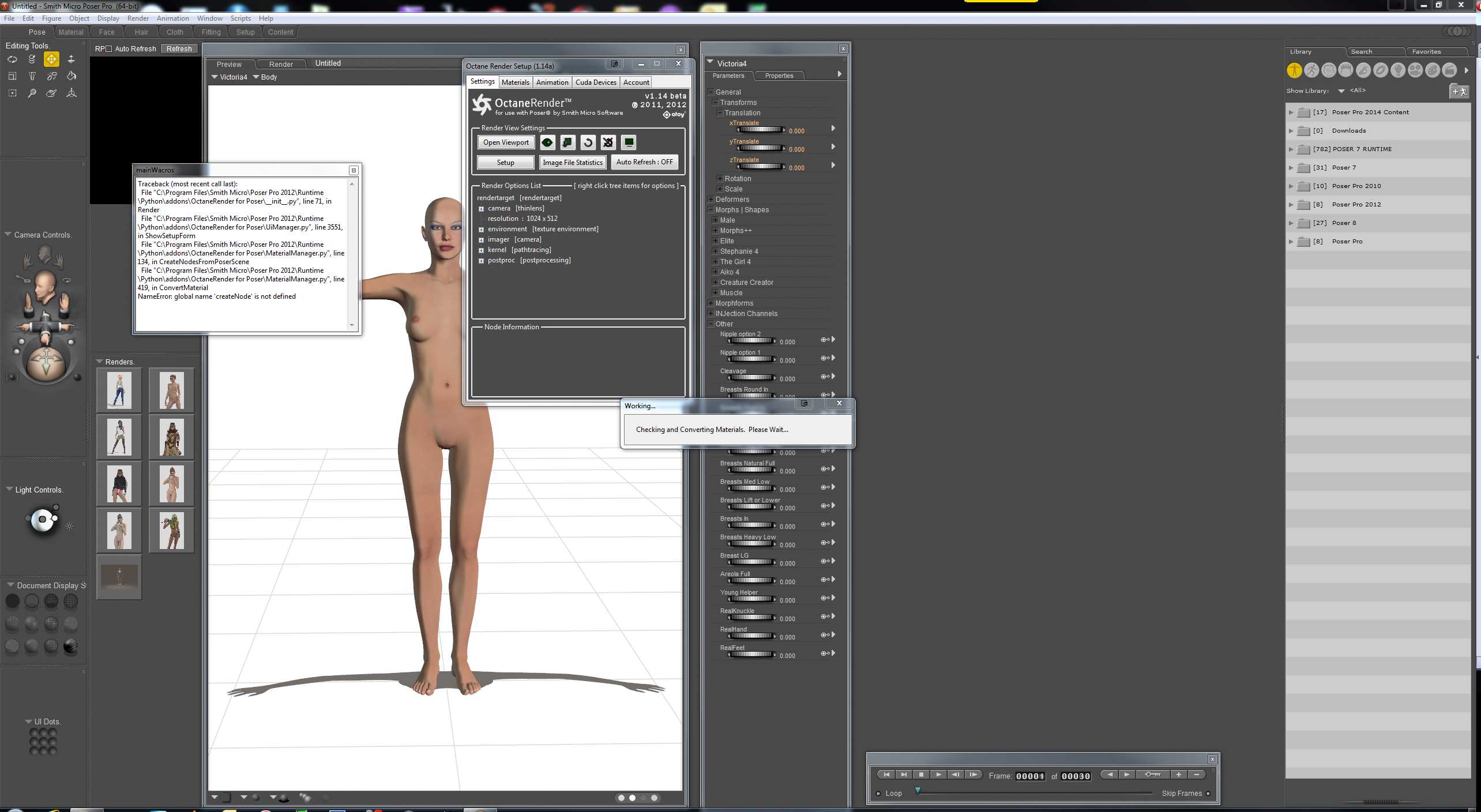This screenshot has width=1481, height=812.
Task: Expand the camera [thinlens] tree node
Action: click(481, 209)
